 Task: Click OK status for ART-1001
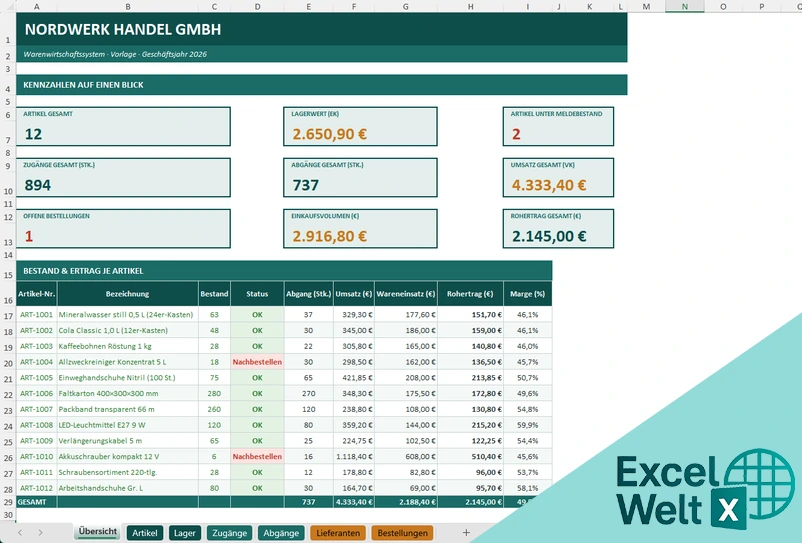coord(257,315)
